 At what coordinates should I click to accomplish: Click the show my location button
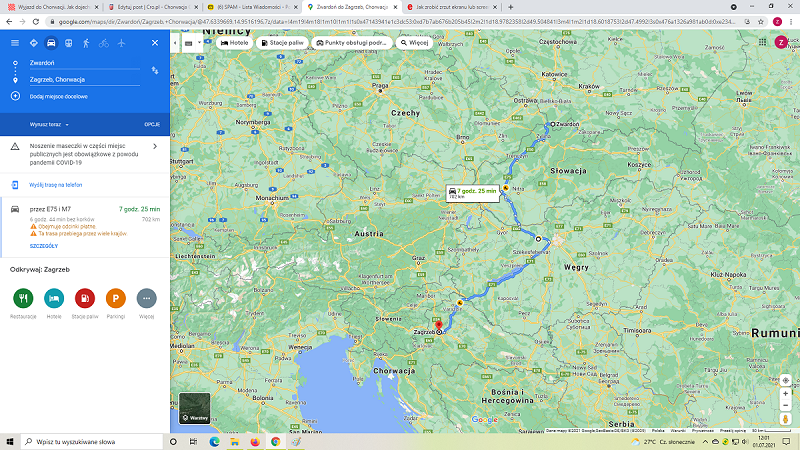coord(785,380)
